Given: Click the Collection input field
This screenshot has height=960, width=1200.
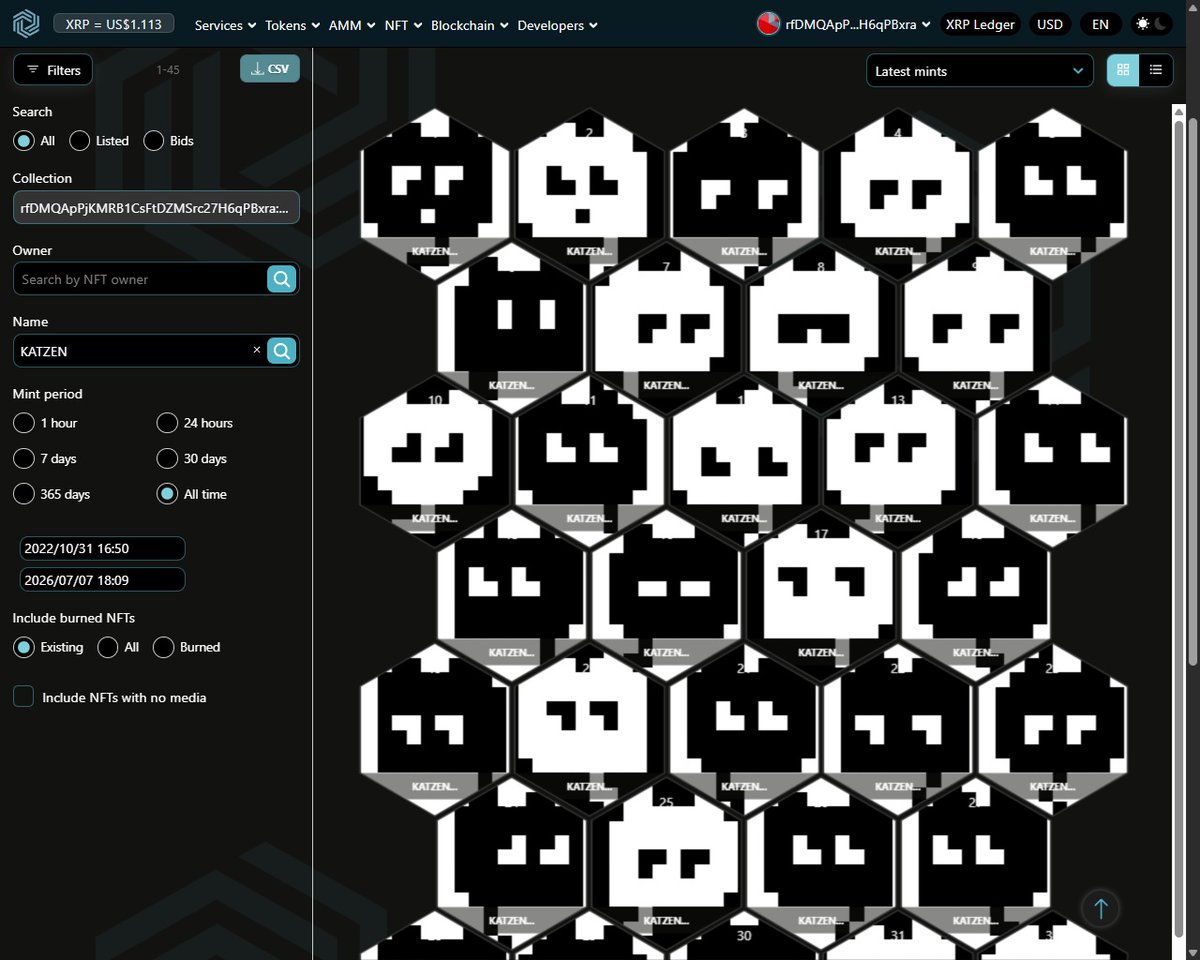Looking at the screenshot, I should [156, 207].
